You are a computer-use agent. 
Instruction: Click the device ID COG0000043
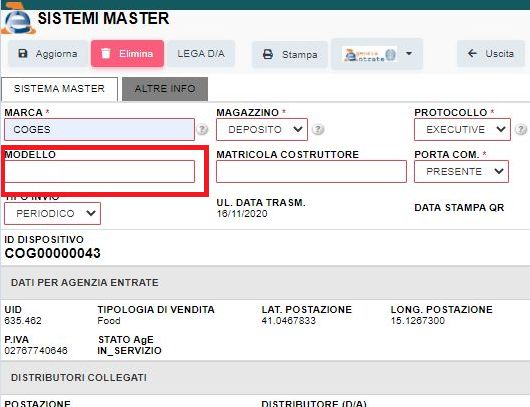(x=53, y=254)
